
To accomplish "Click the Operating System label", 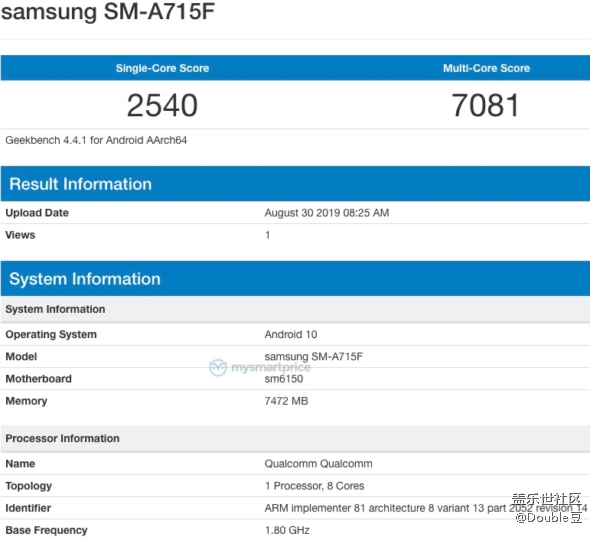I will coord(51,335).
